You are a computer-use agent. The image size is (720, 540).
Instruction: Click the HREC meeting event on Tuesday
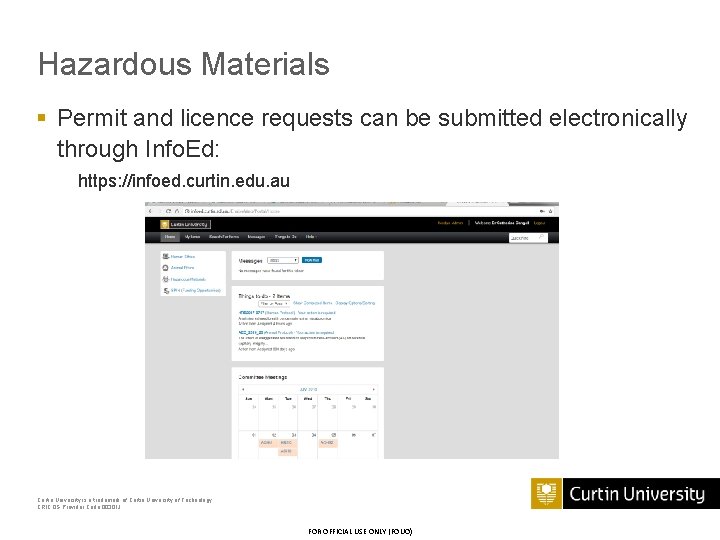click(x=287, y=443)
